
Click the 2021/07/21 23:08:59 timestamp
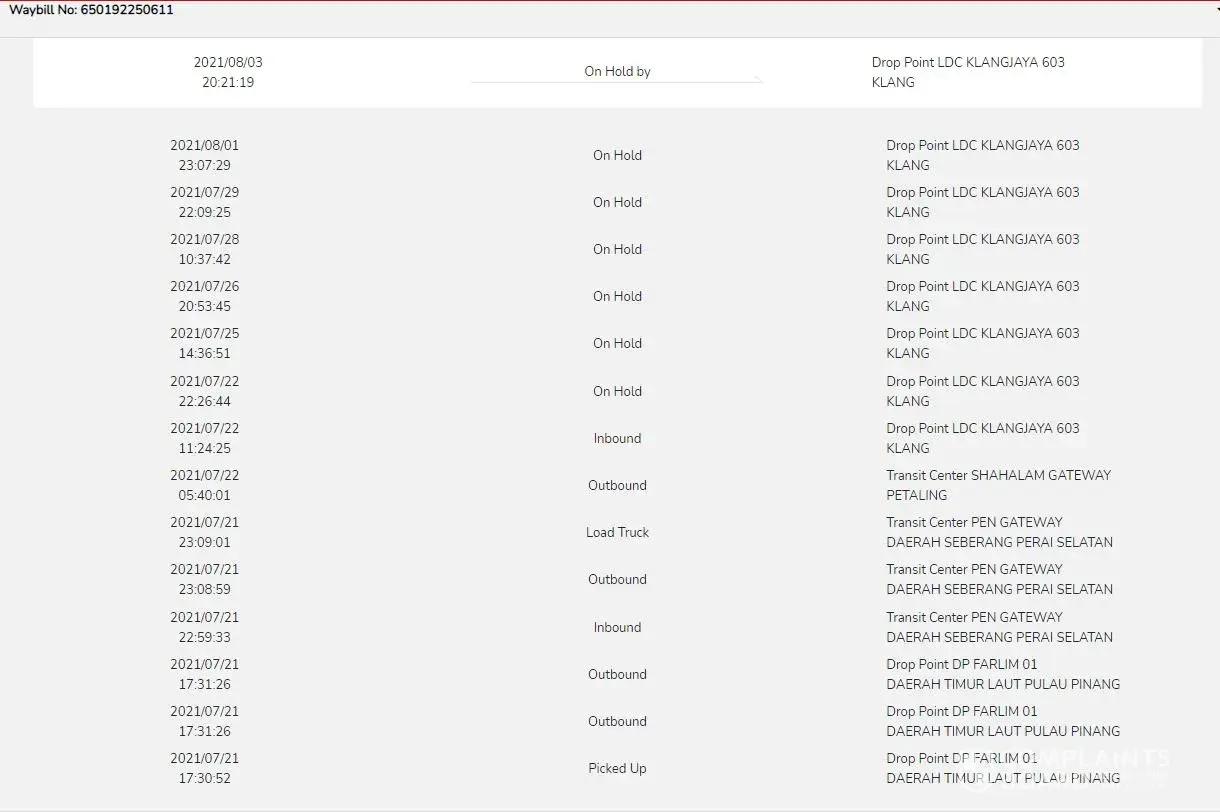point(205,579)
